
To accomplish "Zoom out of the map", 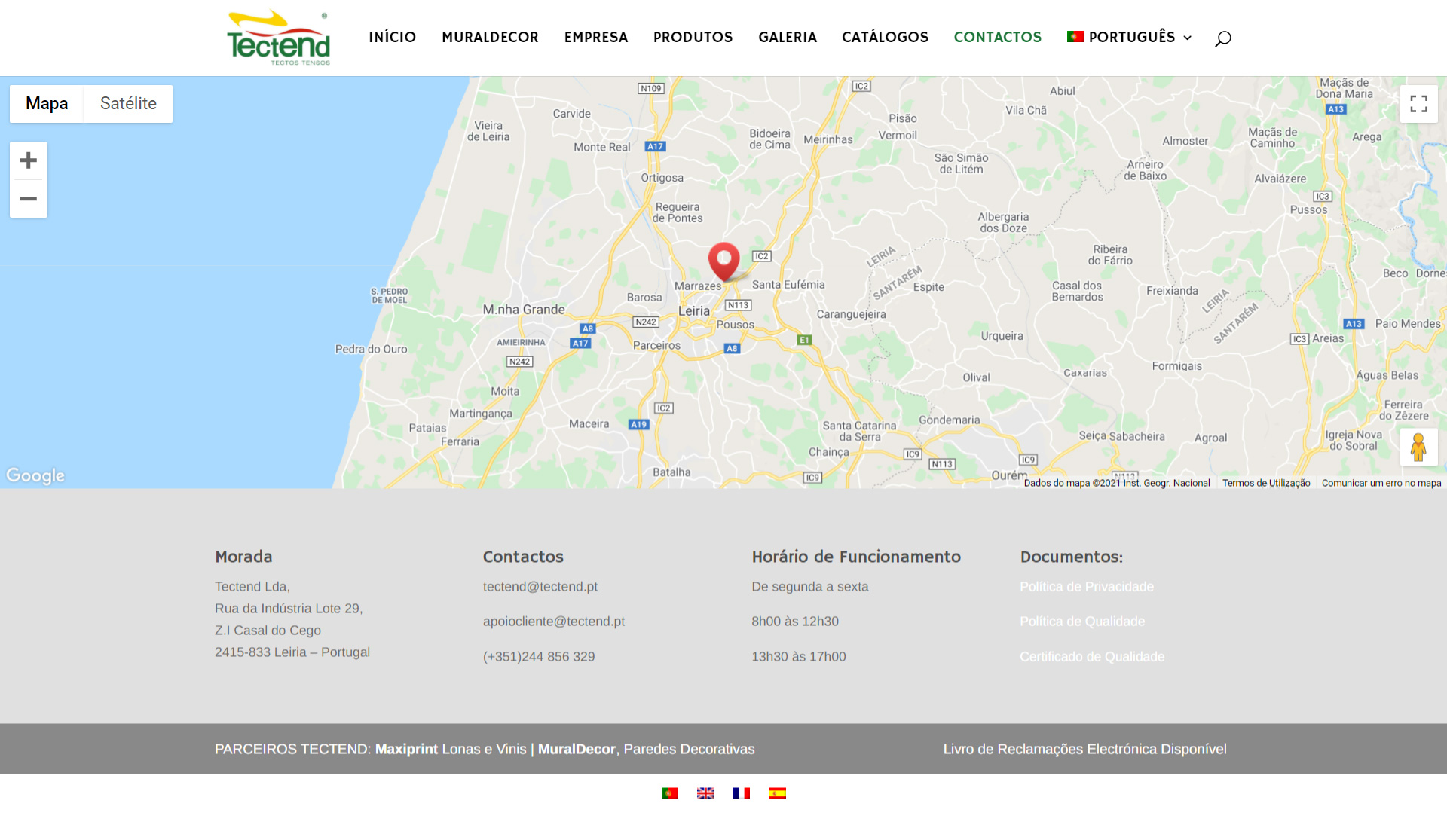I will point(29,199).
